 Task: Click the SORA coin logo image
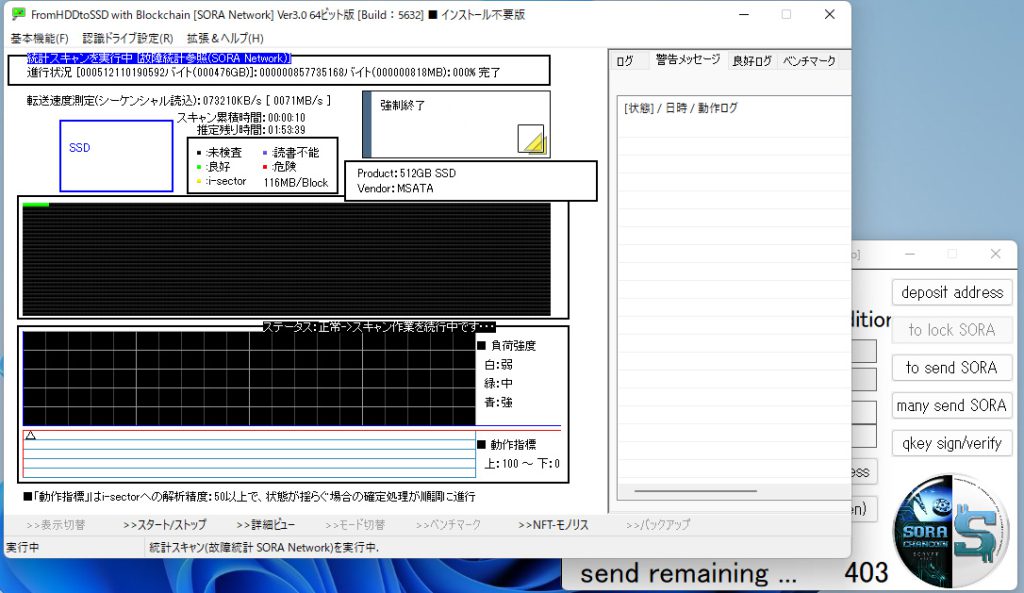tap(951, 531)
